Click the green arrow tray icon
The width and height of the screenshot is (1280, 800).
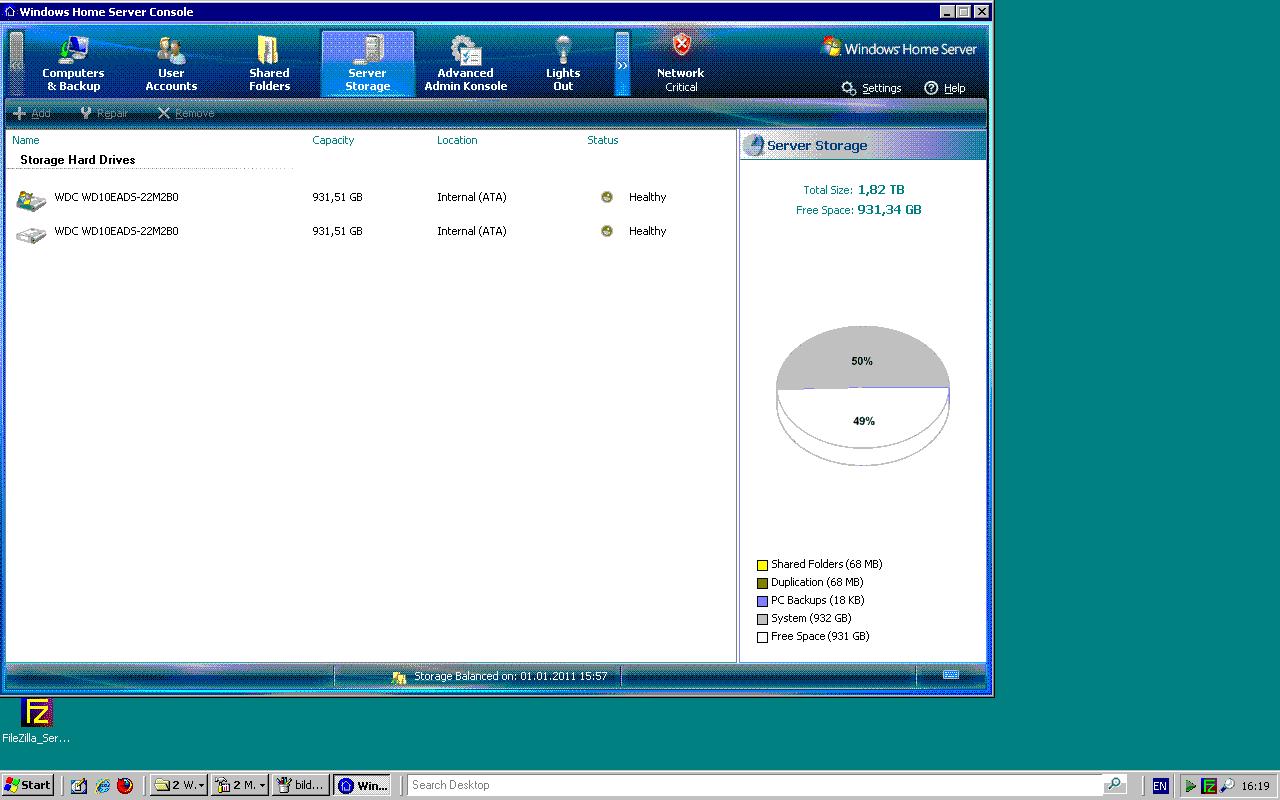[x=1191, y=786]
